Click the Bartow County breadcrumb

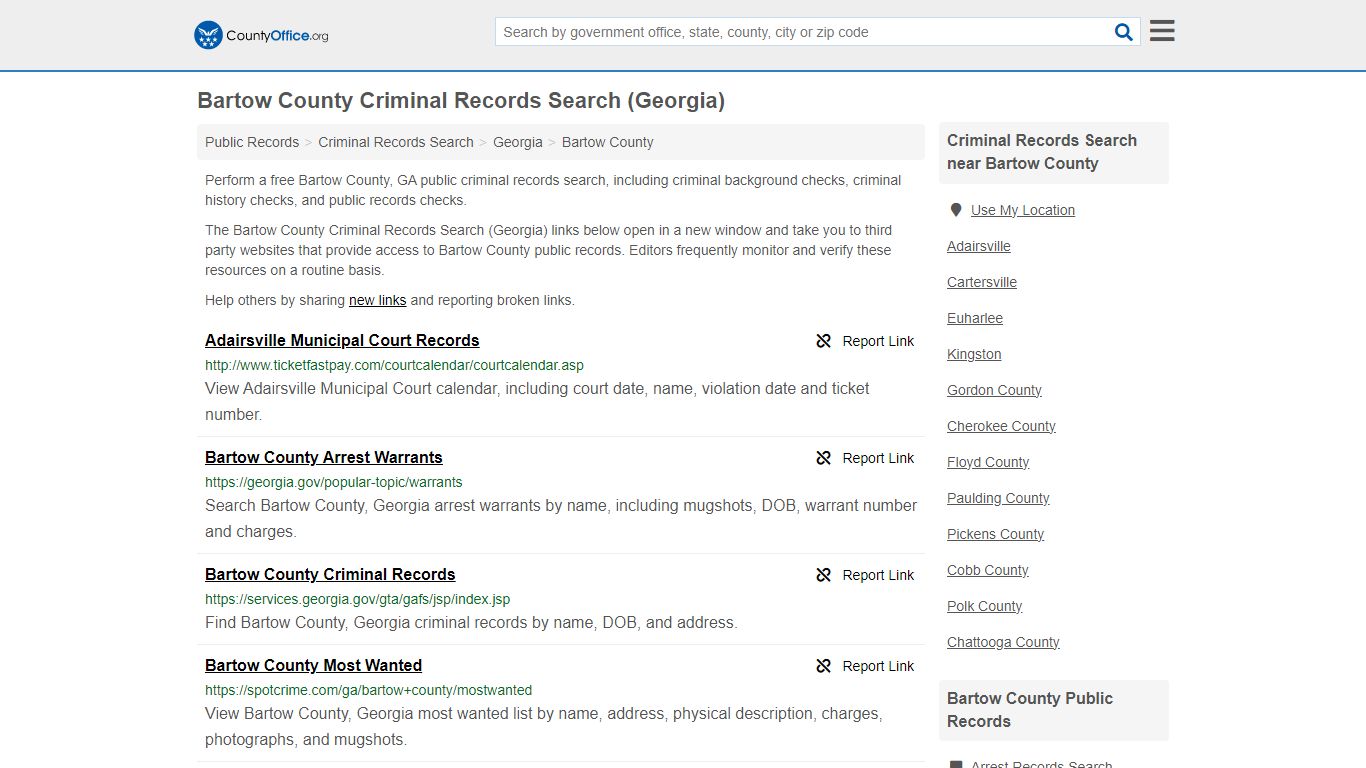pos(608,142)
